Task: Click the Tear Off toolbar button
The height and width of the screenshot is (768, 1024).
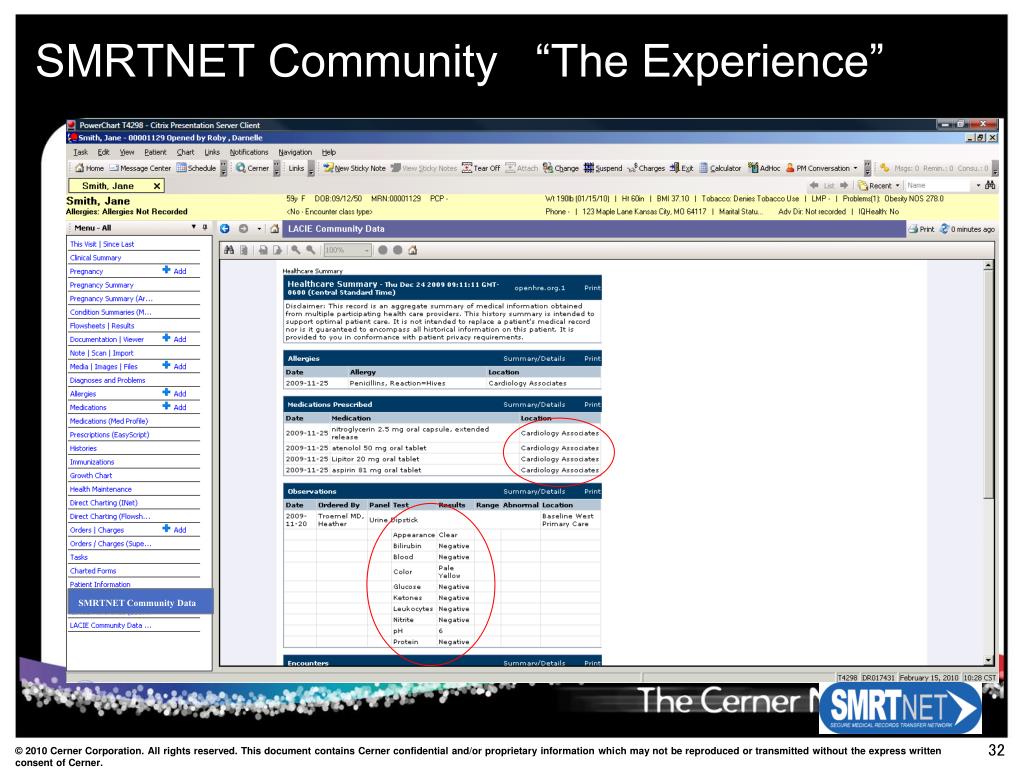Action: tap(481, 168)
